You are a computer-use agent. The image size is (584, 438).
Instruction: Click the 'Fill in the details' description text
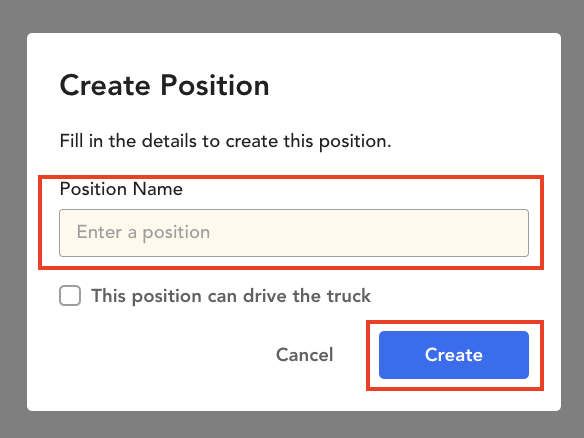click(225, 141)
